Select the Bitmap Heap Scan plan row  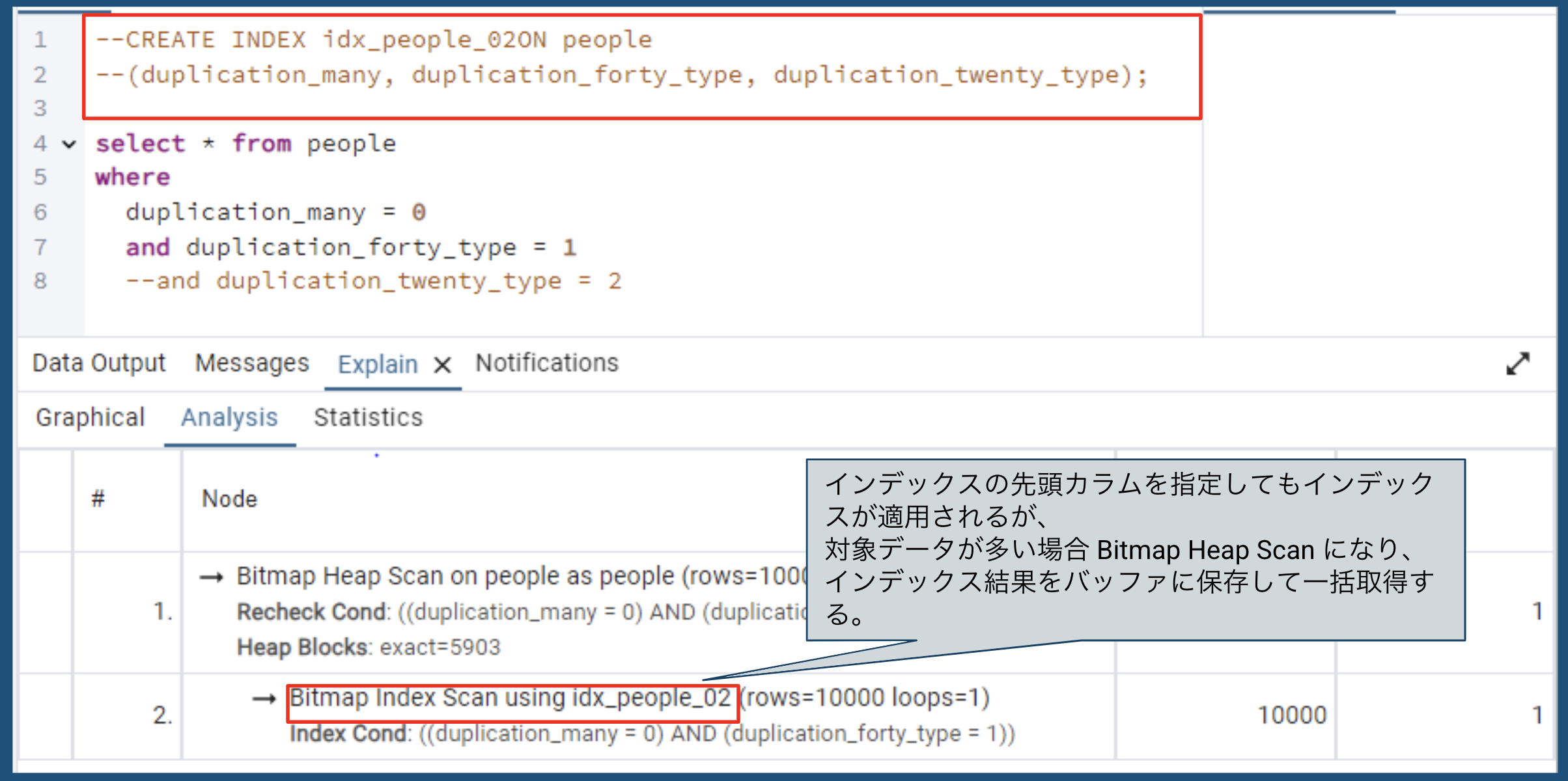[456, 612]
